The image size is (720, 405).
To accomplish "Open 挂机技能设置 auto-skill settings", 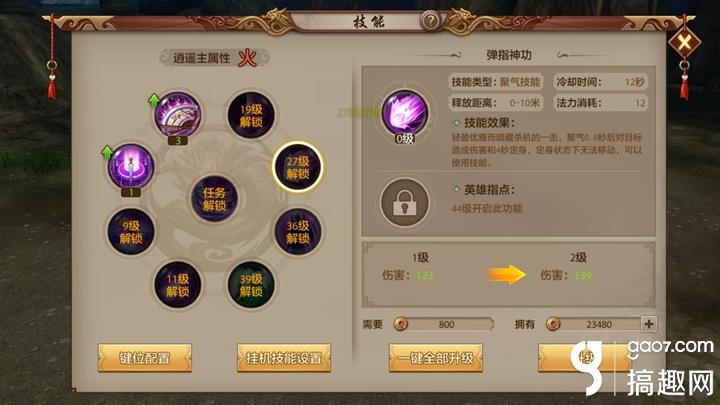I will (284, 358).
